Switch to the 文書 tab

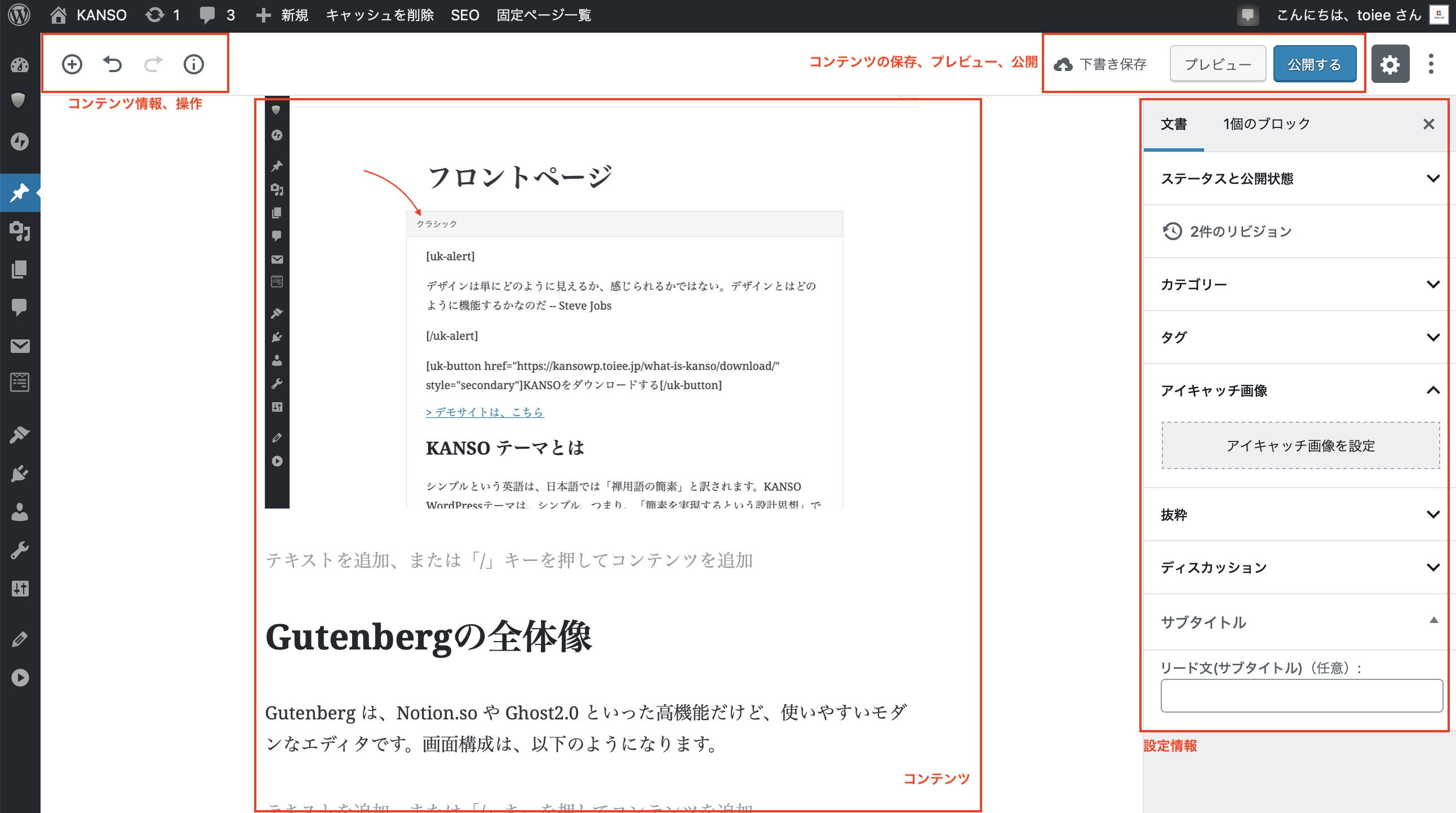(1173, 125)
